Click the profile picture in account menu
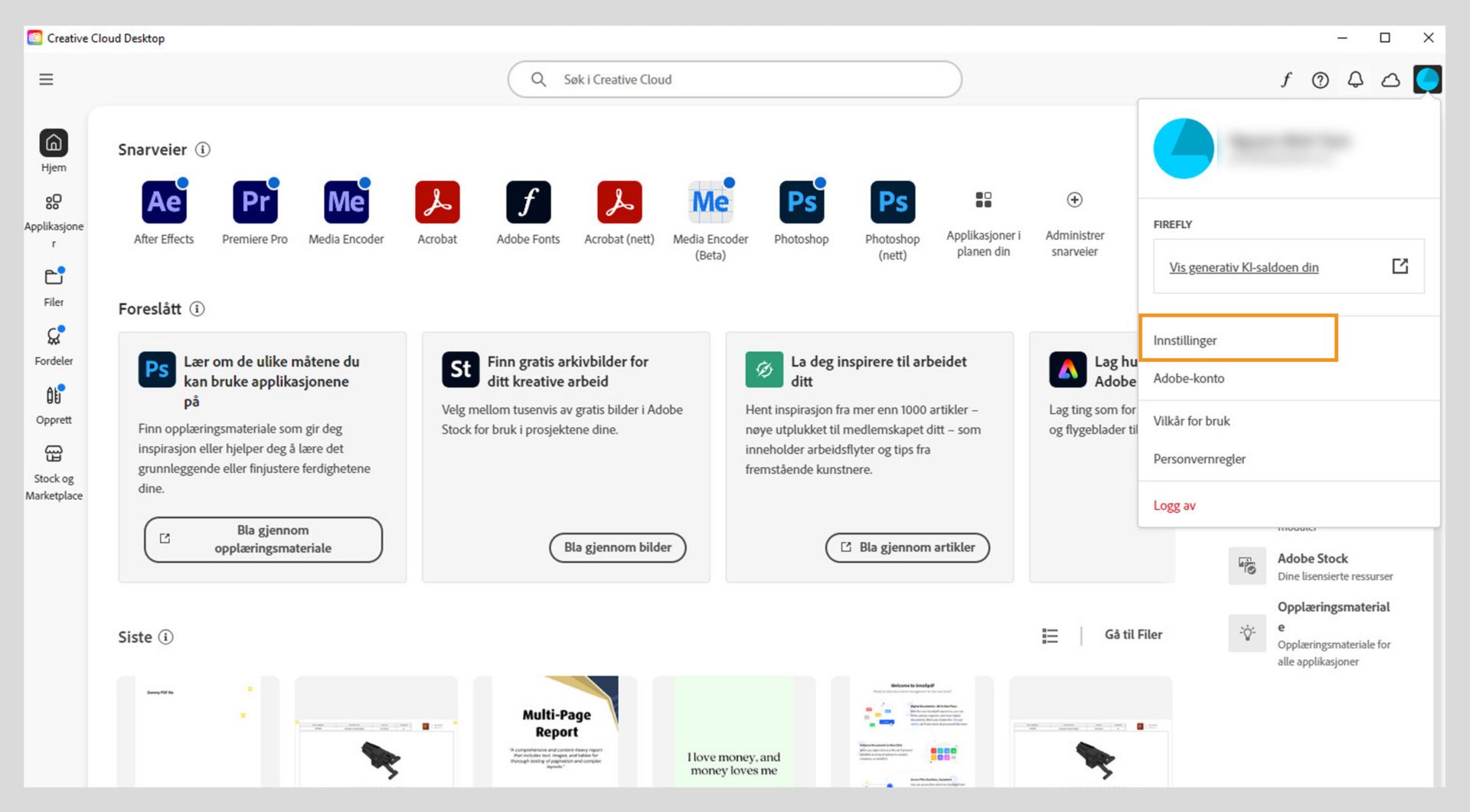The width and height of the screenshot is (1470, 812). (1184, 148)
